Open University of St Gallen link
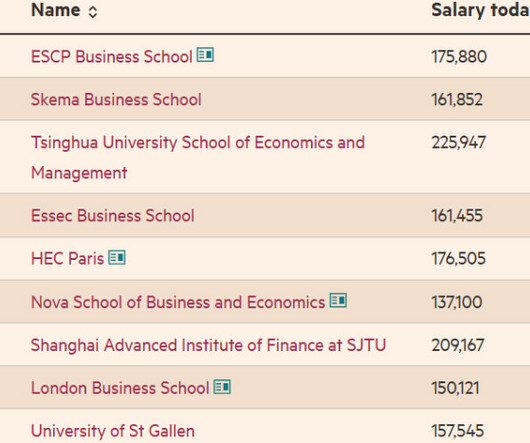 click(x=113, y=431)
